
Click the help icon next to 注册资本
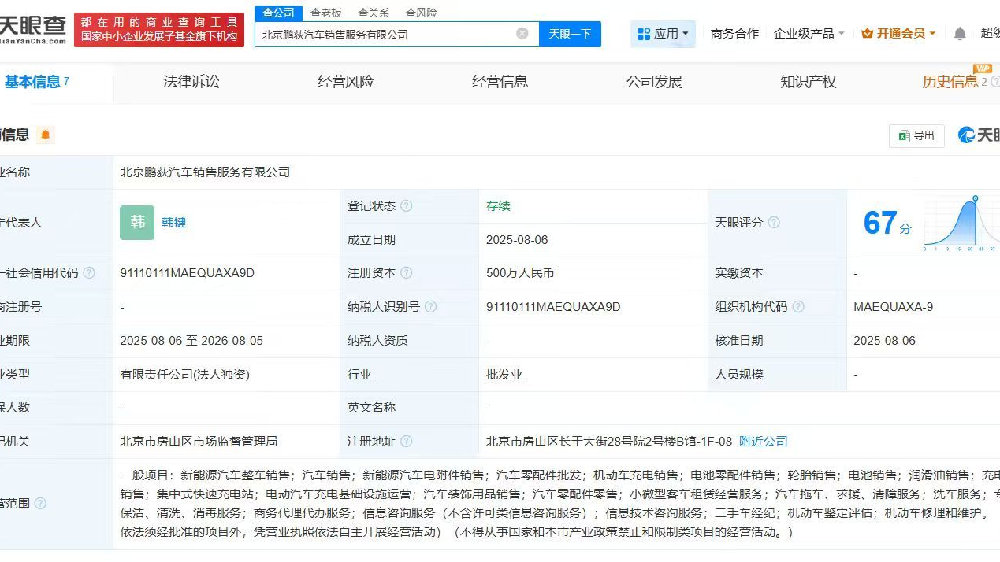tap(406, 273)
